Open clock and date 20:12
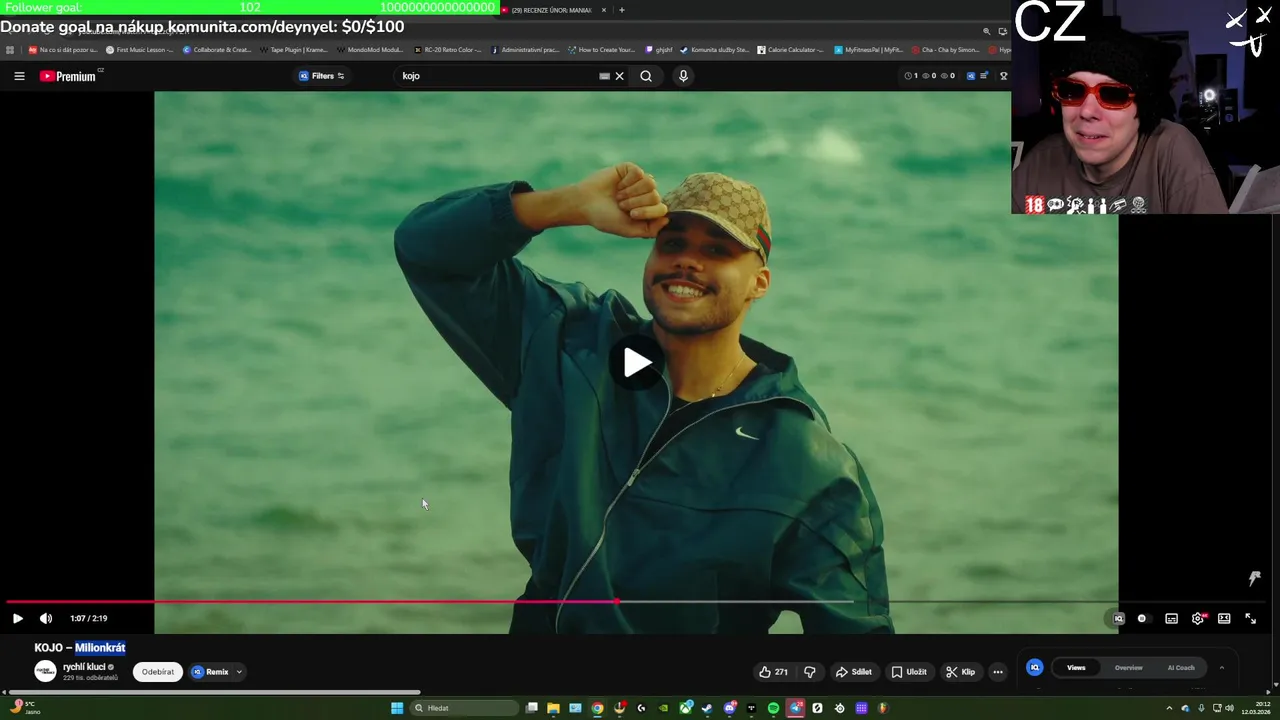The height and width of the screenshot is (720, 1280). click(x=1257, y=709)
